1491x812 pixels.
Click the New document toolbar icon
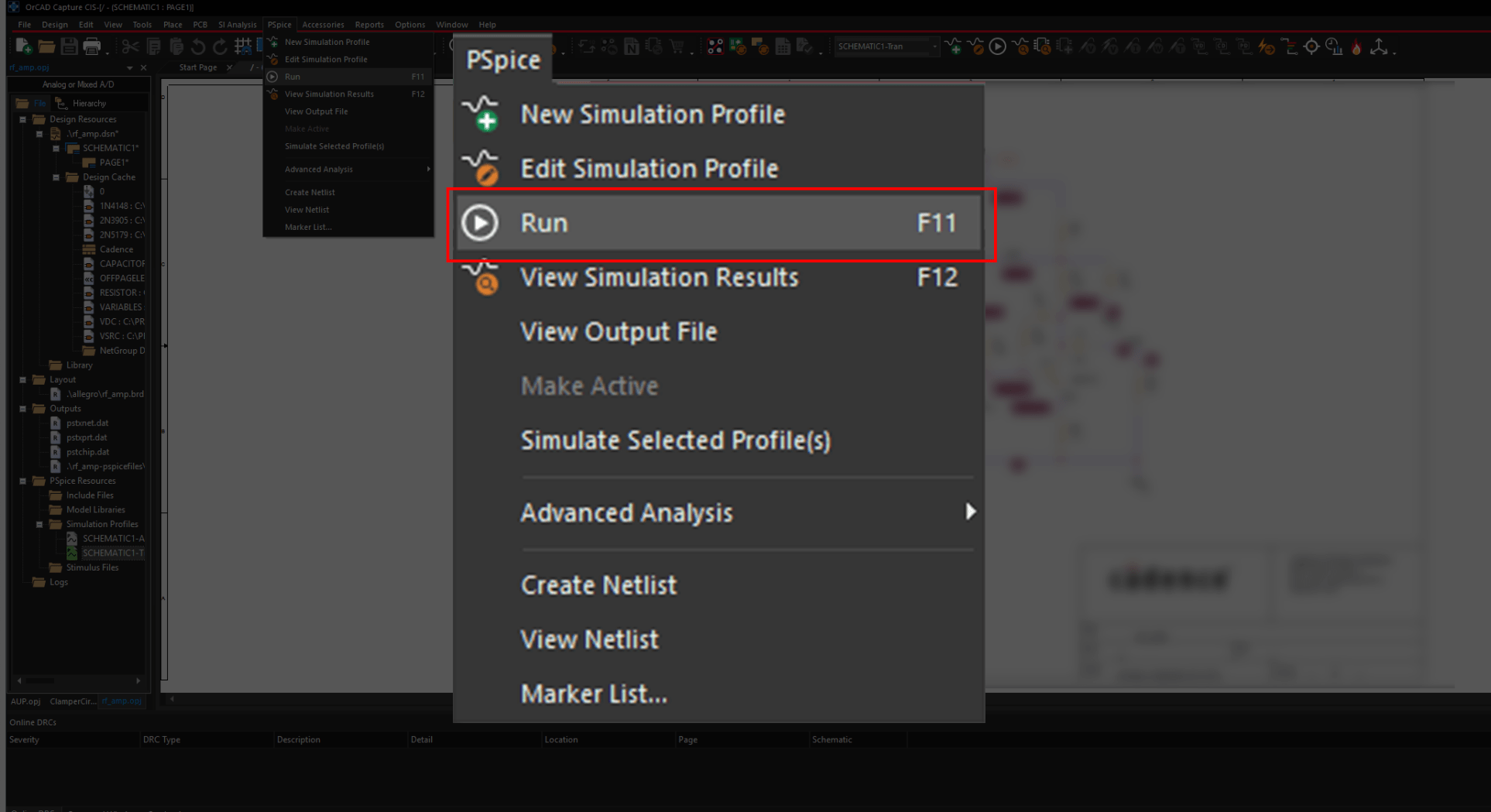tap(23, 47)
